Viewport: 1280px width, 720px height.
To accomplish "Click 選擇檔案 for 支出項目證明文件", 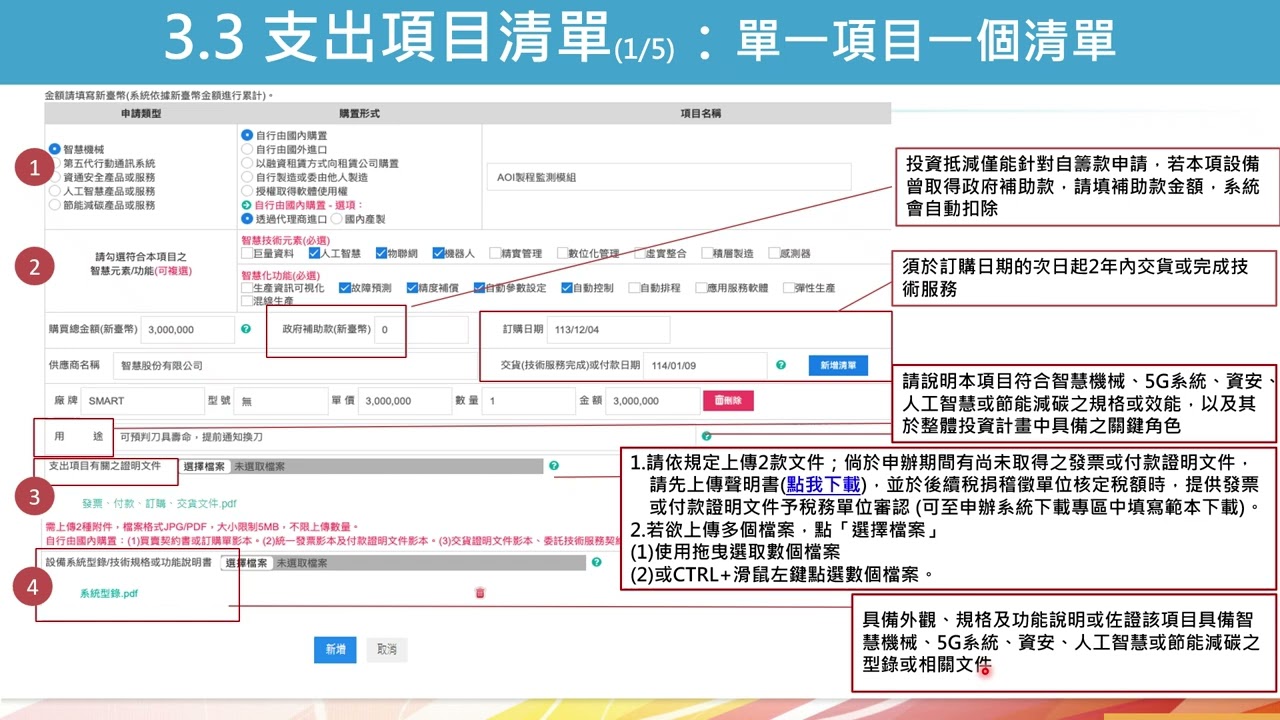I will 206,466.
